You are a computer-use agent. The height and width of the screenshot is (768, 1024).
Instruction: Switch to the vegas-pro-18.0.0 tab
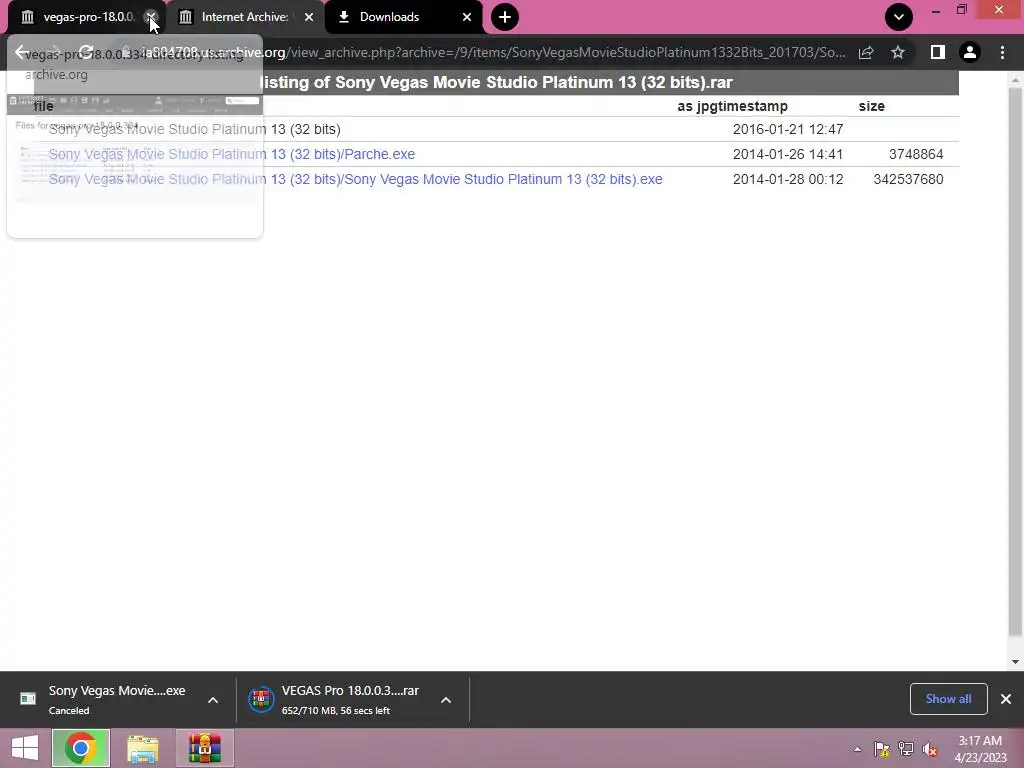tap(82, 17)
